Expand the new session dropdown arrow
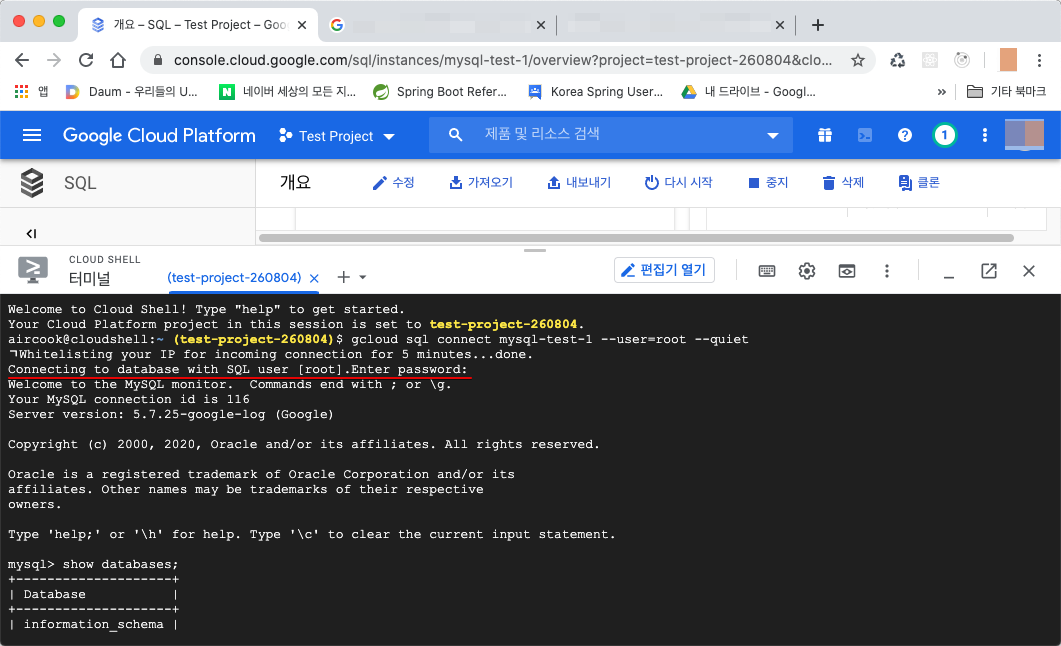Image resolution: width=1061 pixels, height=646 pixels. pos(363,277)
